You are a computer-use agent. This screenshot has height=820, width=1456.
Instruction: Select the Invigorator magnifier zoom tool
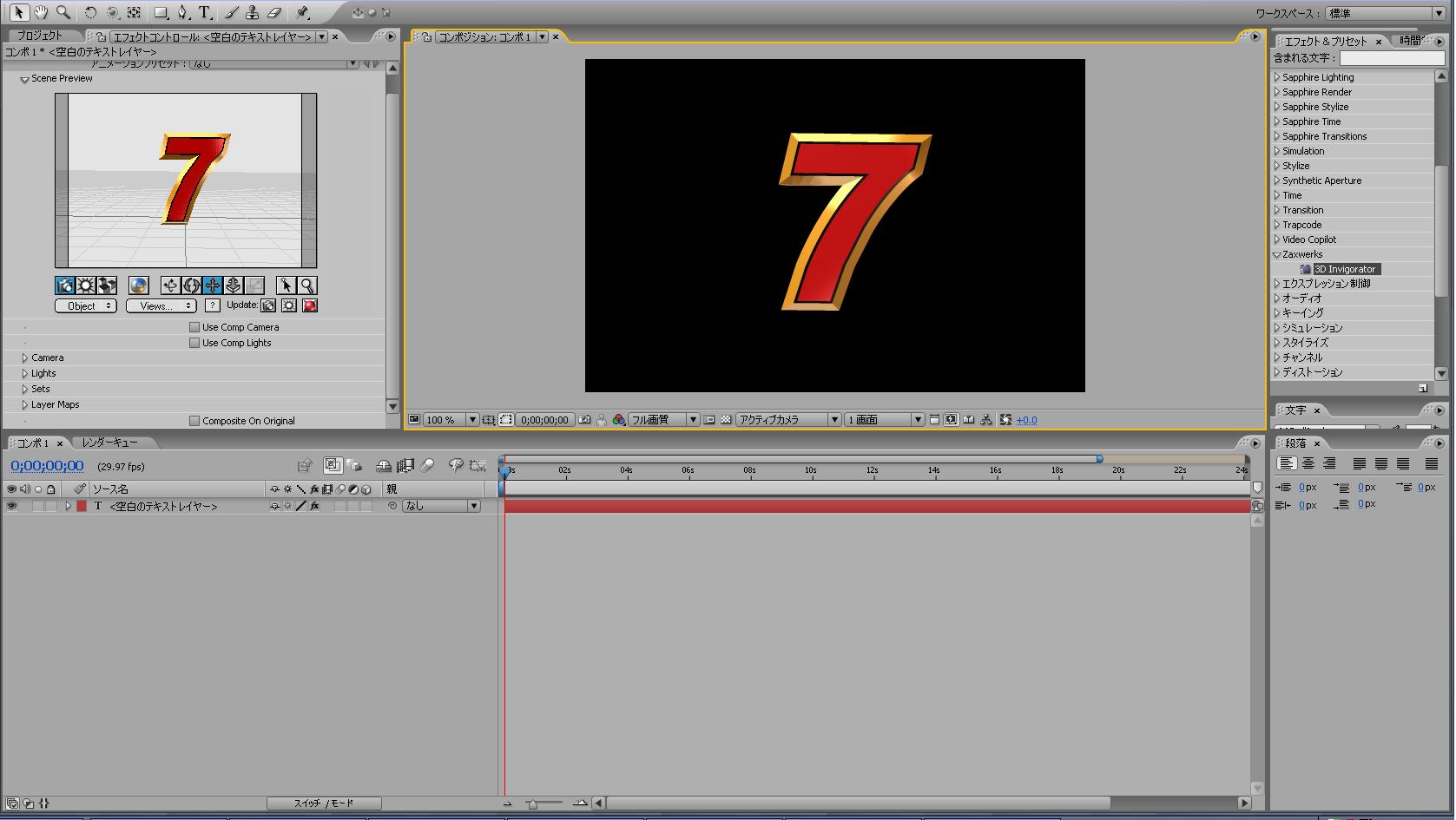(306, 285)
